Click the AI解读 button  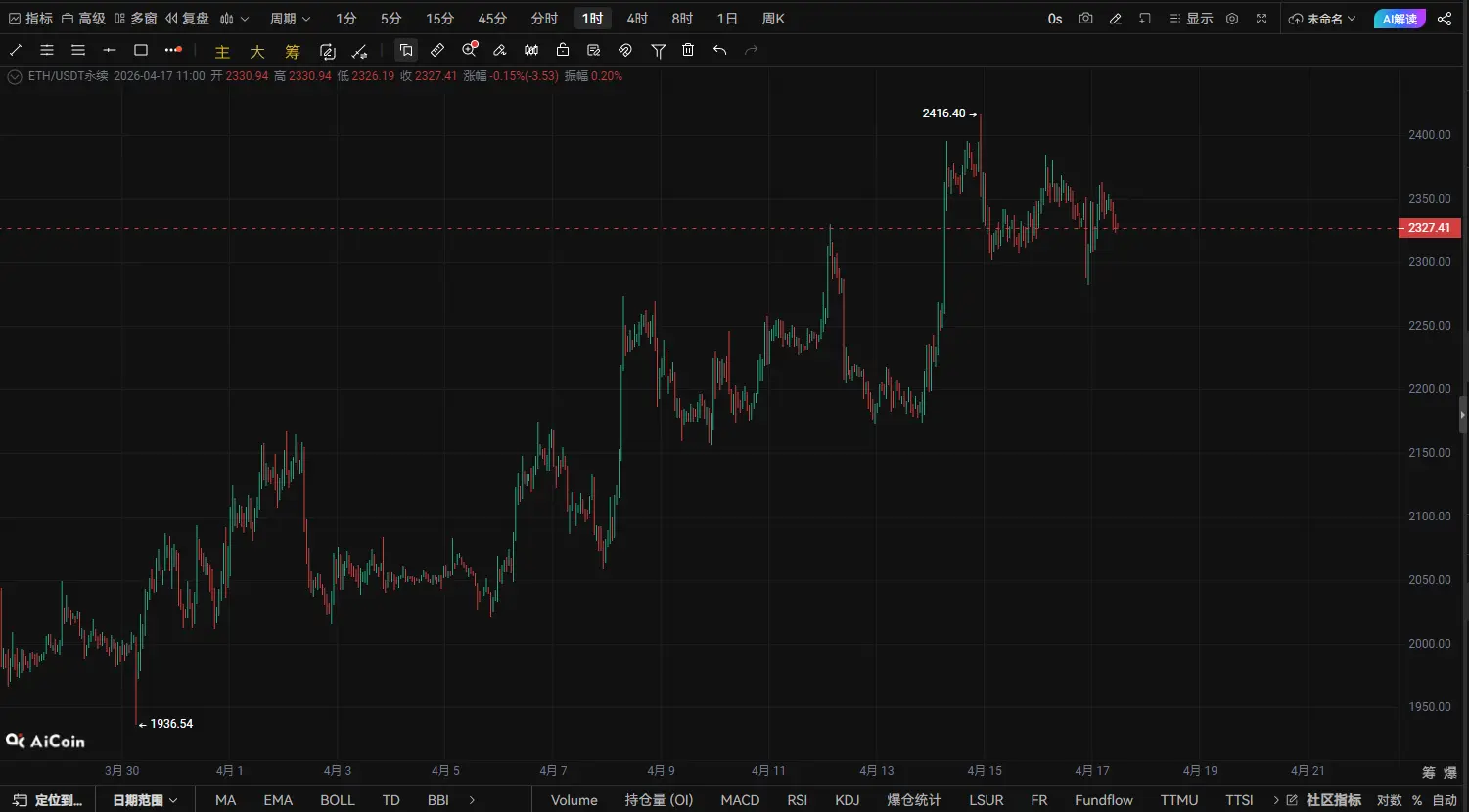(1400, 19)
